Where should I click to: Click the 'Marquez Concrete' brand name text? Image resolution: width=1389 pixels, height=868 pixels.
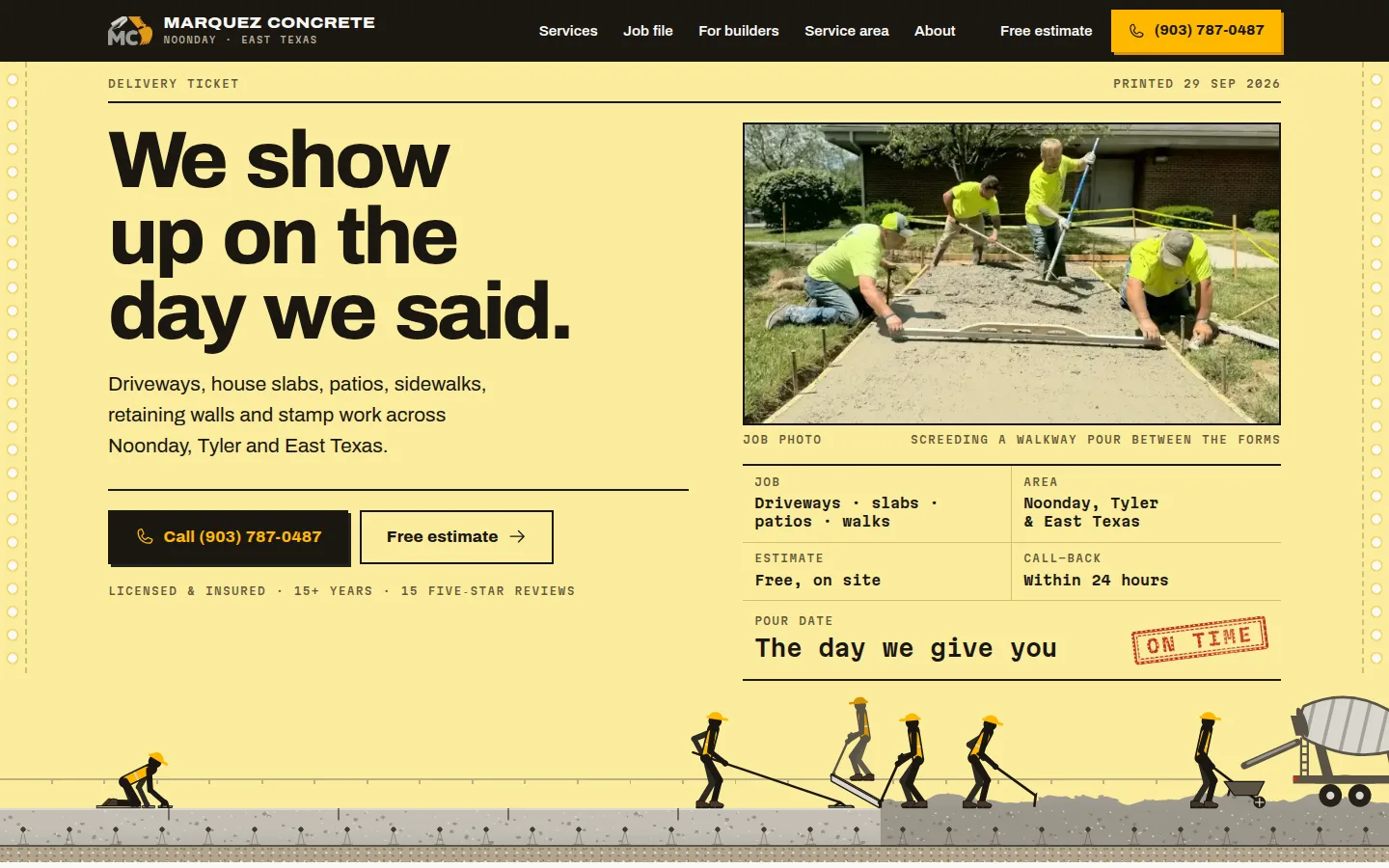coord(269,22)
